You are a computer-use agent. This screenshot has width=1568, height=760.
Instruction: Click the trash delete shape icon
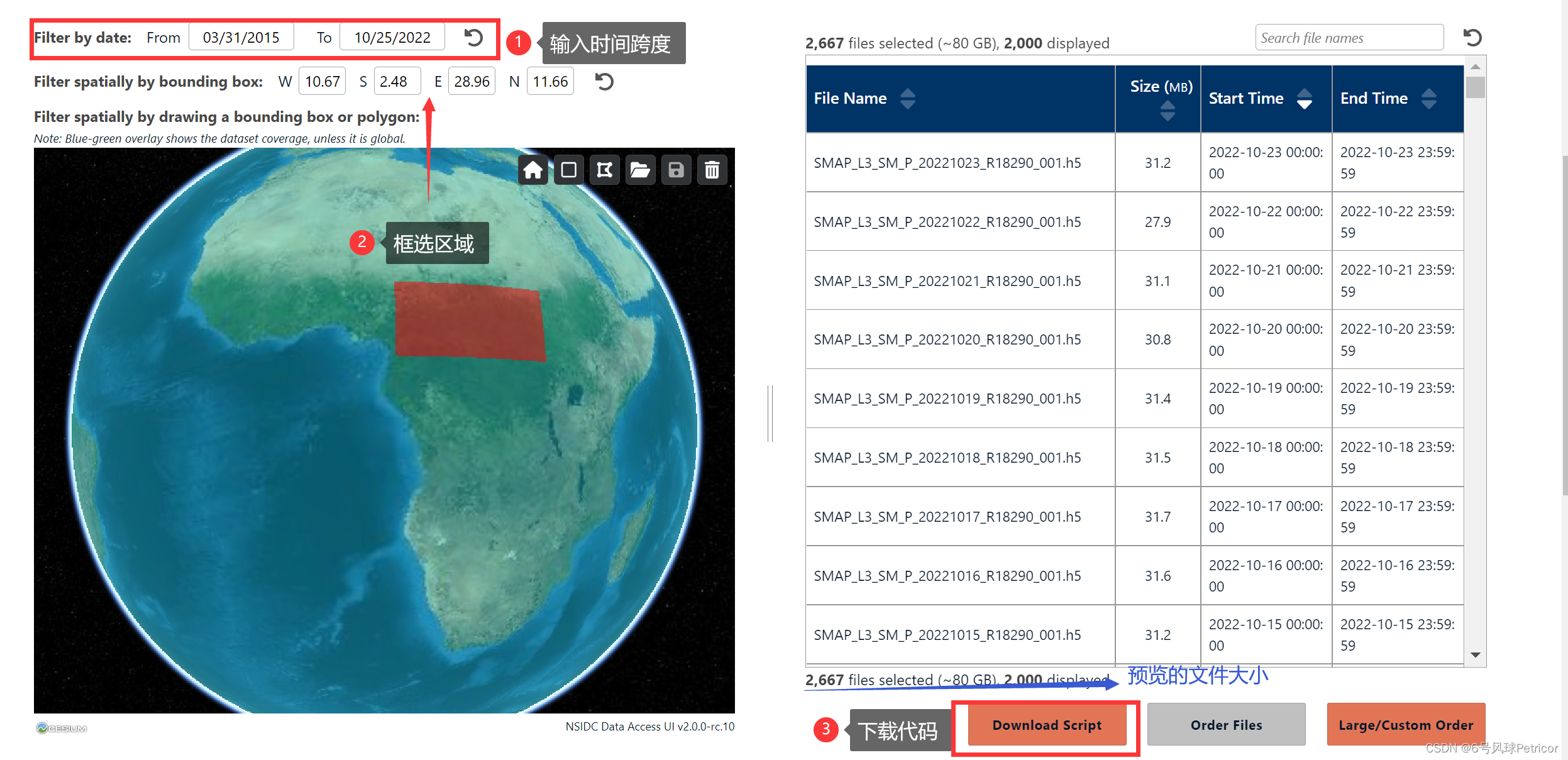[x=712, y=170]
